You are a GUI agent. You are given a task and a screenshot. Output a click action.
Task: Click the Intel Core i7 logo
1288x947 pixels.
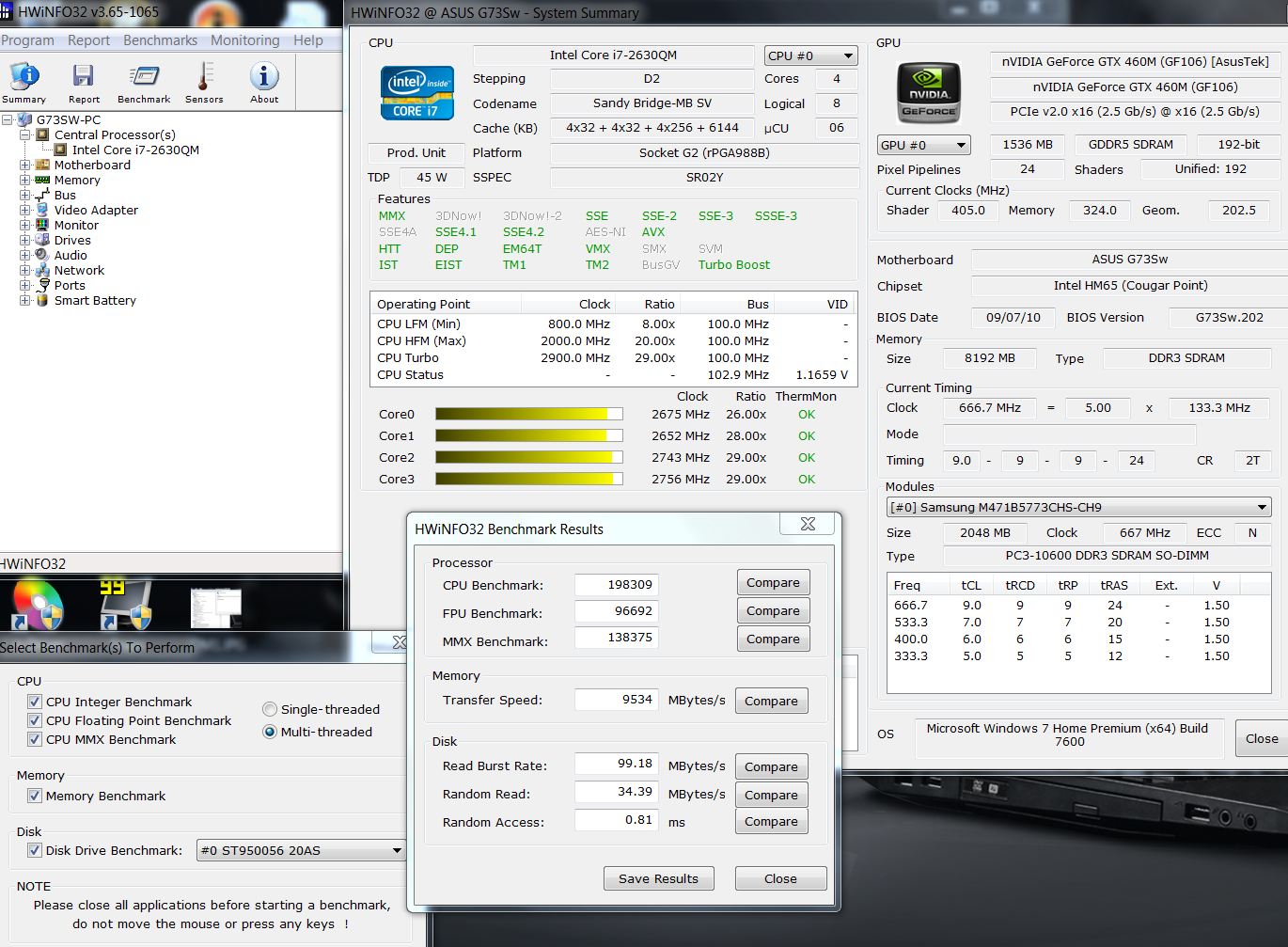[417, 93]
